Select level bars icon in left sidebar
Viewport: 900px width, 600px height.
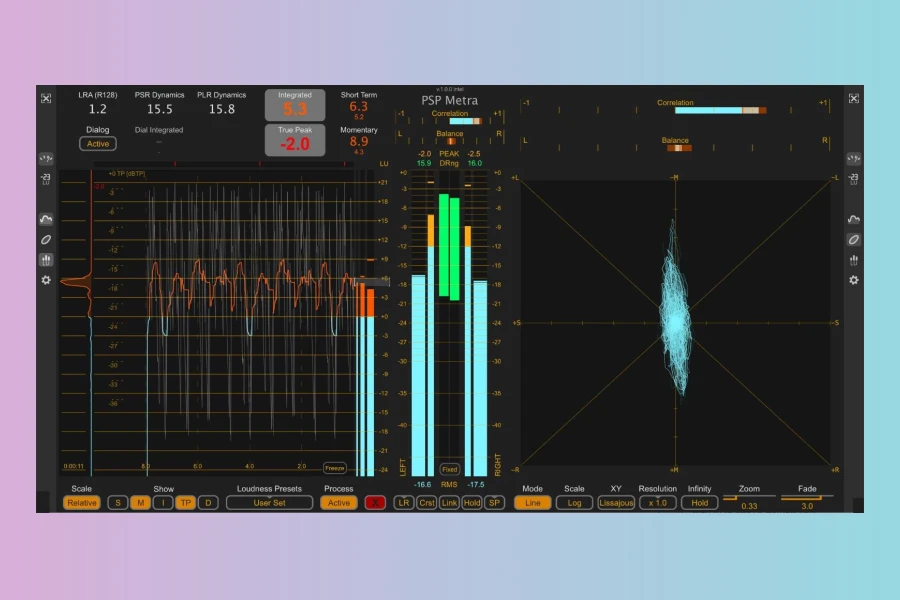point(46,260)
